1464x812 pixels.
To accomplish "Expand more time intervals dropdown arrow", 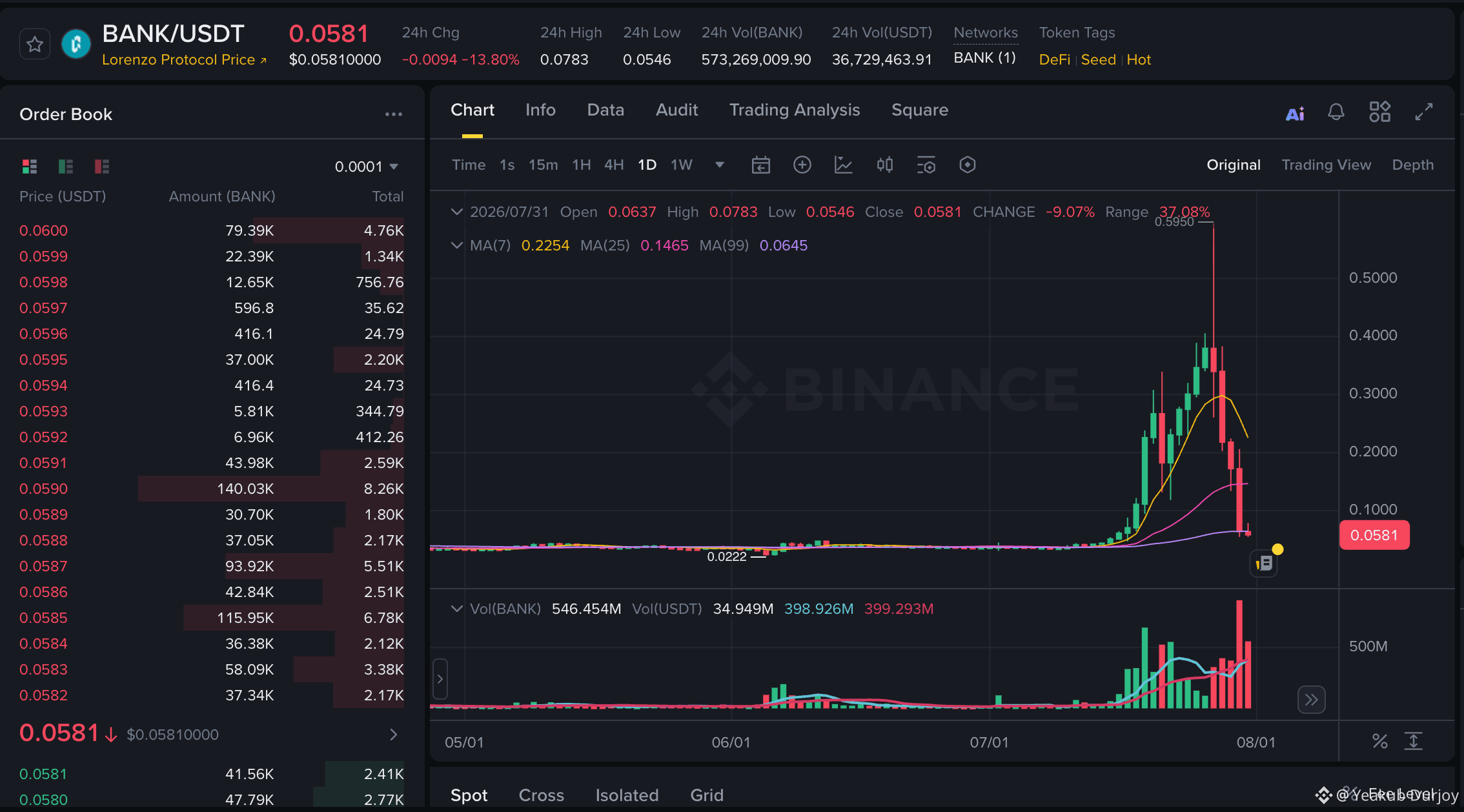I will [720, 165].
